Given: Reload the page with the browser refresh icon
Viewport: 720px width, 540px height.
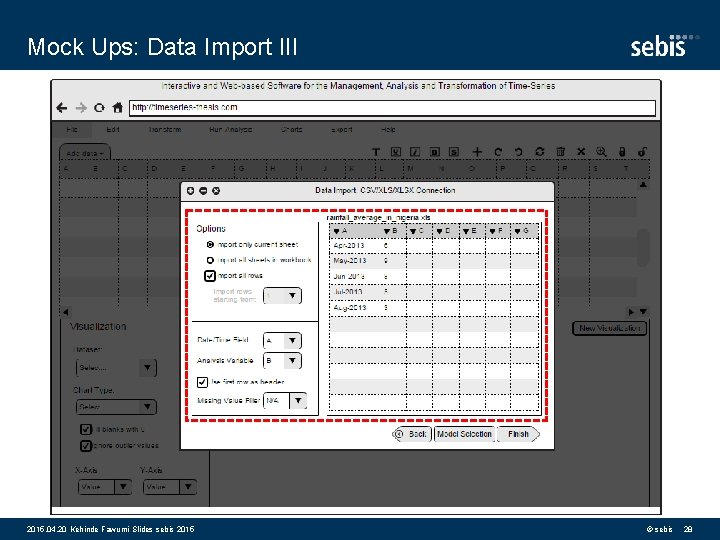Looking at the screenshot, I should tap(99, 108).
